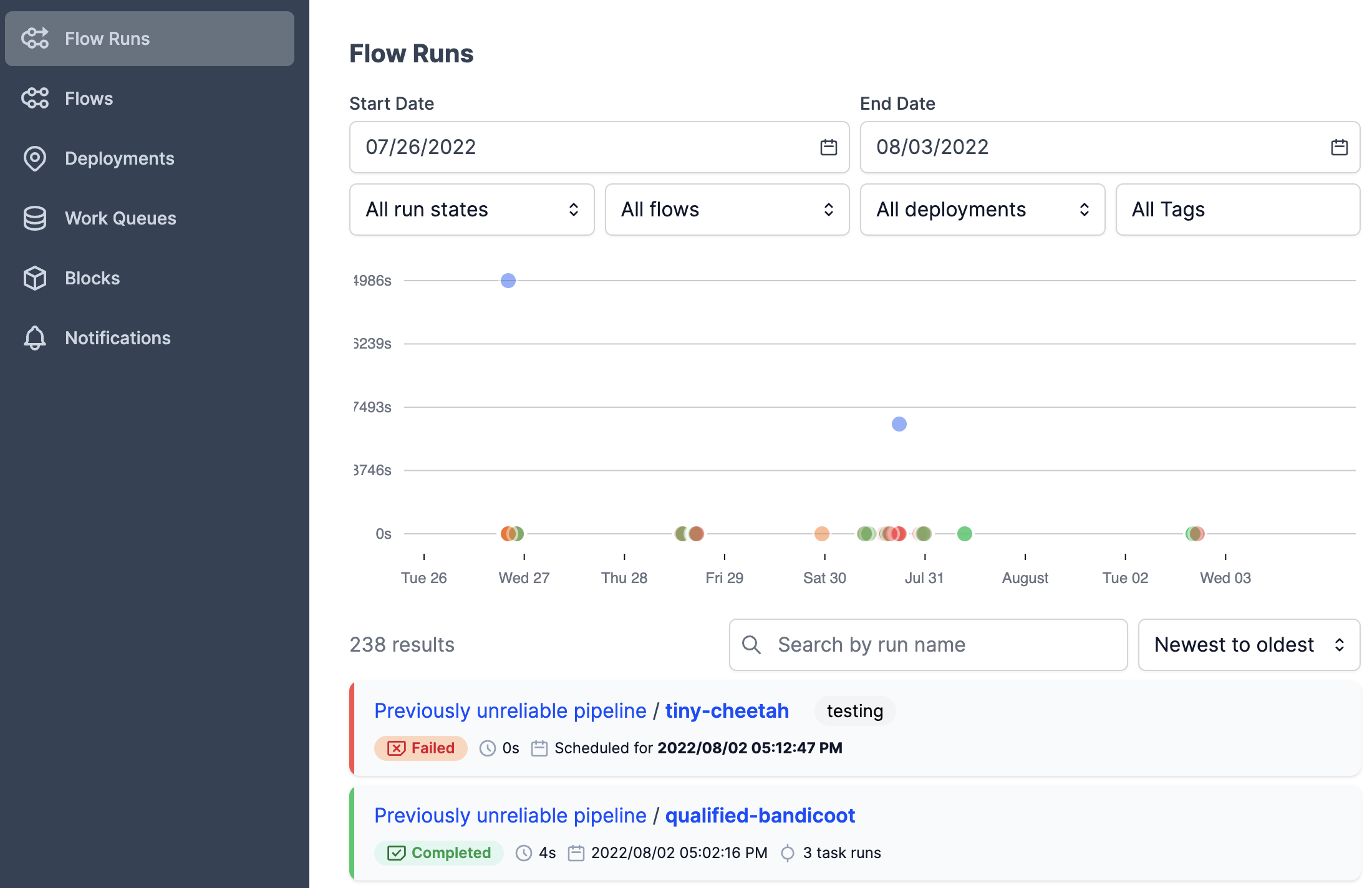Open the End Date calendar picker icon
Image resolution: width=1372 pixels, height=888 pixels.
[1339, 147]
